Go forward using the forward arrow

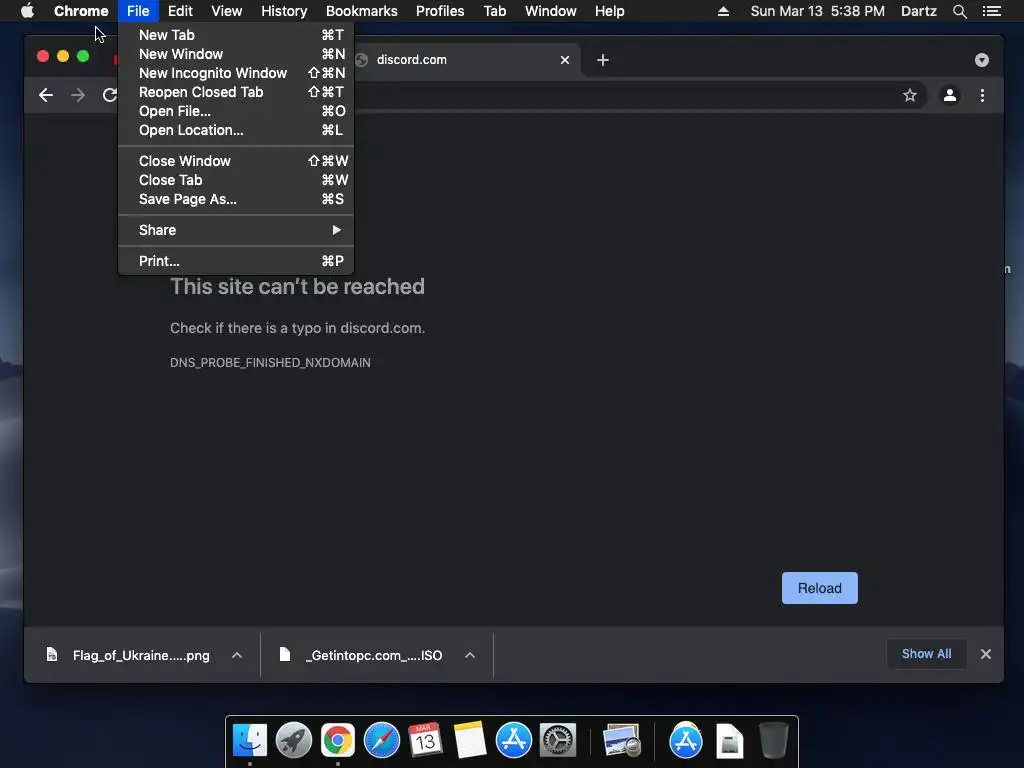tap(78, 95)
